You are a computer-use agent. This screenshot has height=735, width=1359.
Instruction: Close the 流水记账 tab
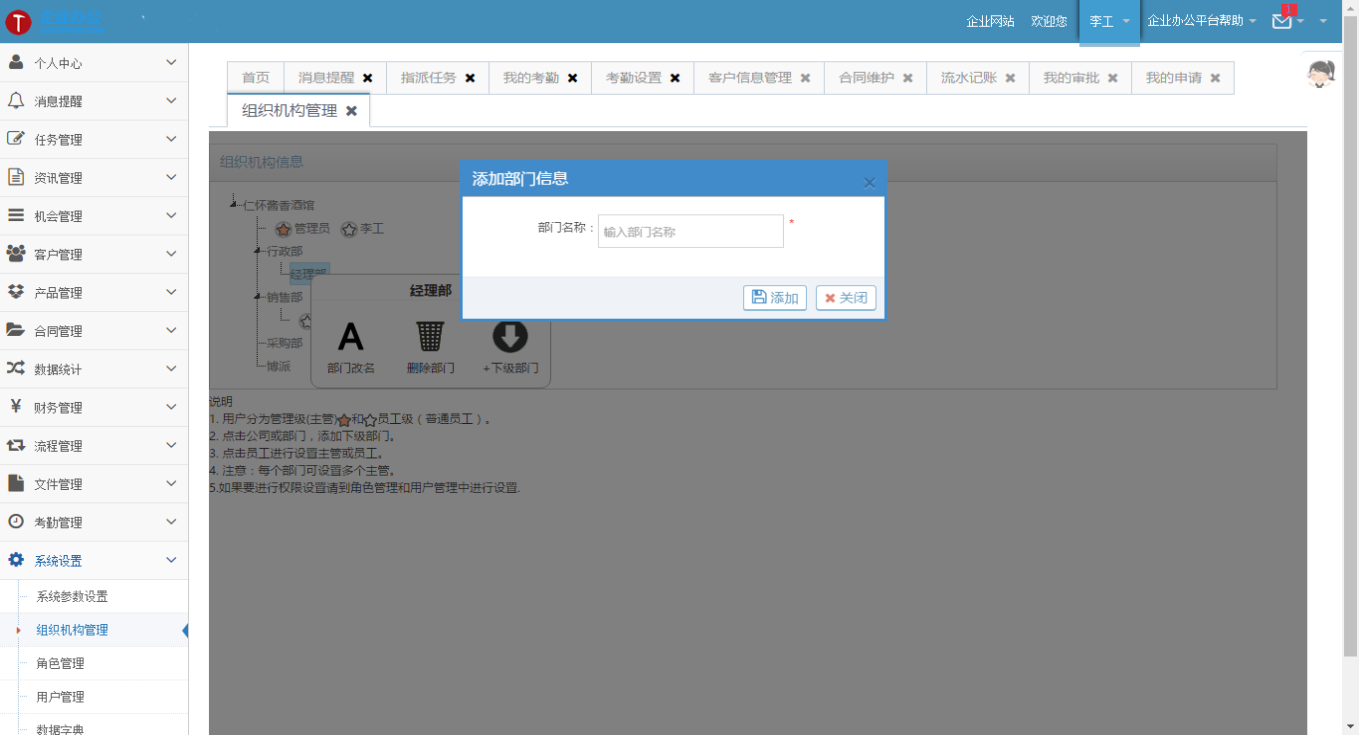coord(1010,78)
